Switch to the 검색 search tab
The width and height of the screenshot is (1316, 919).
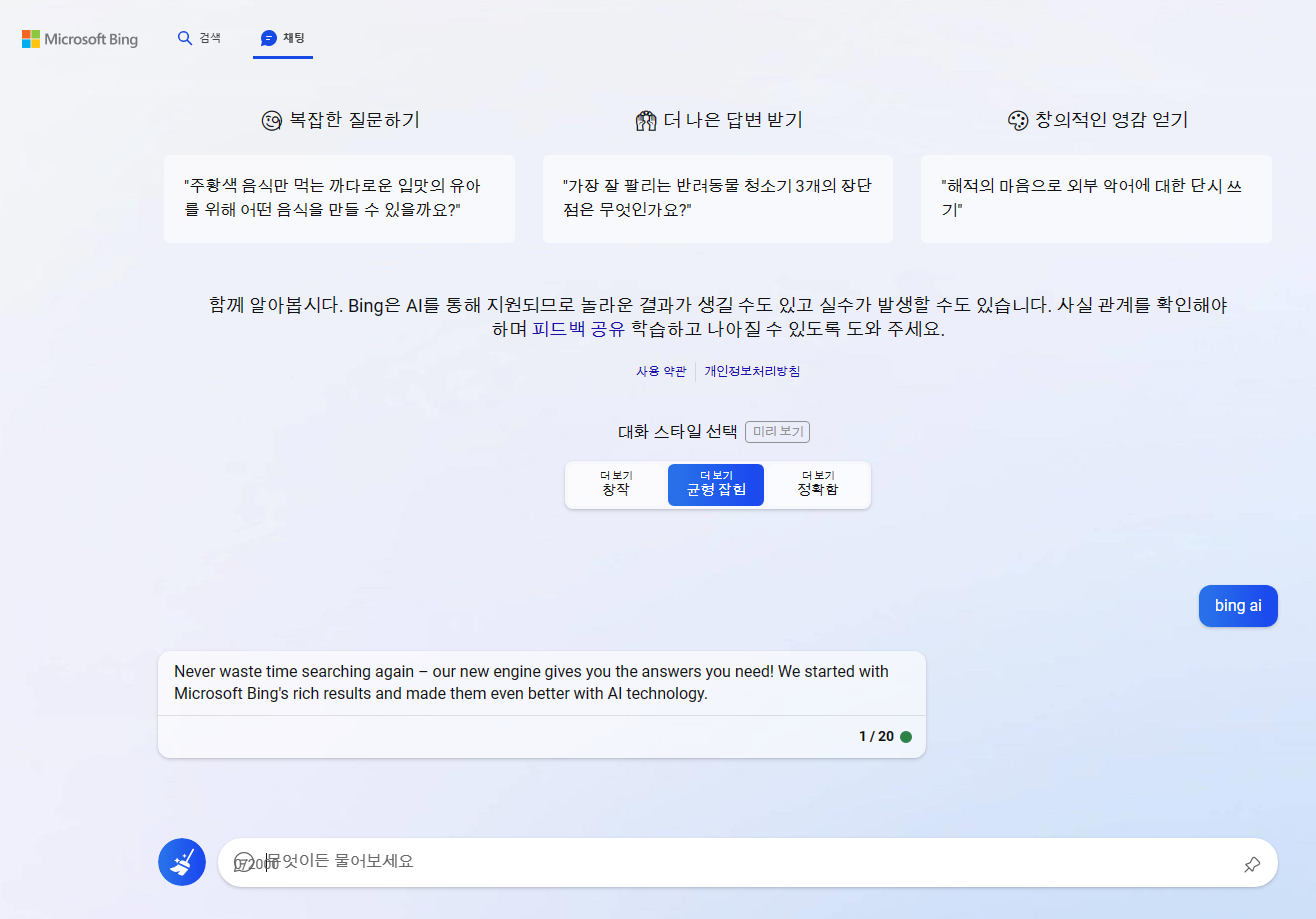[x=199, y=38]
